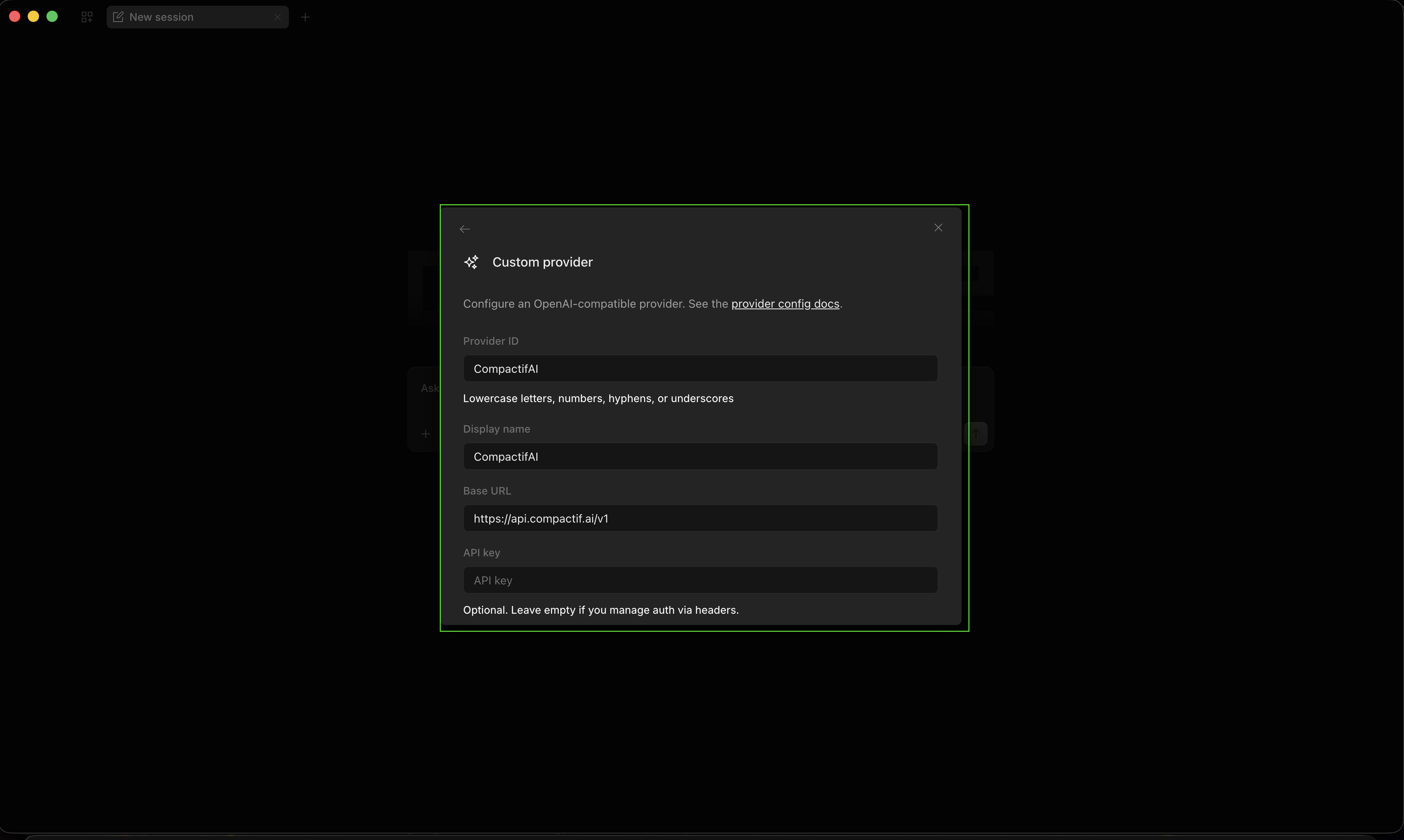
Task: Close the Custom provider dialog
Action: point(938,227)
